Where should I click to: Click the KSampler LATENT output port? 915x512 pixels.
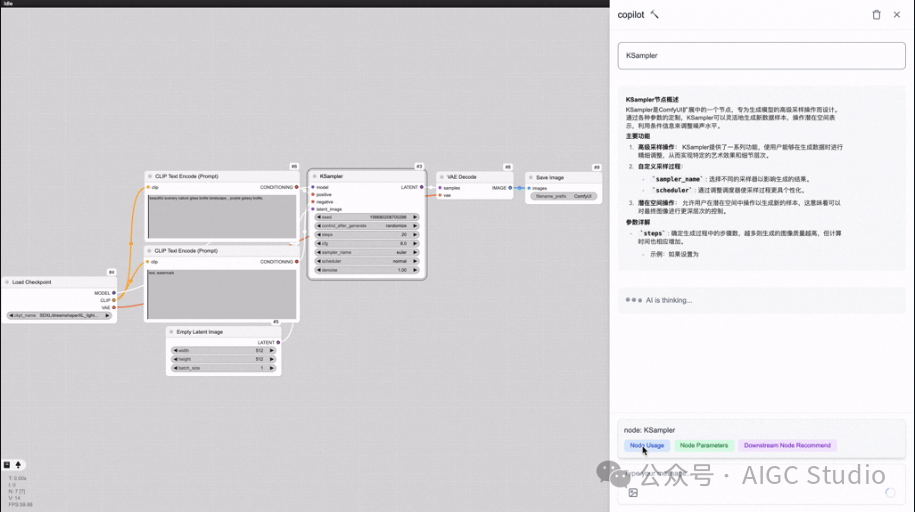tap(422, 187)
